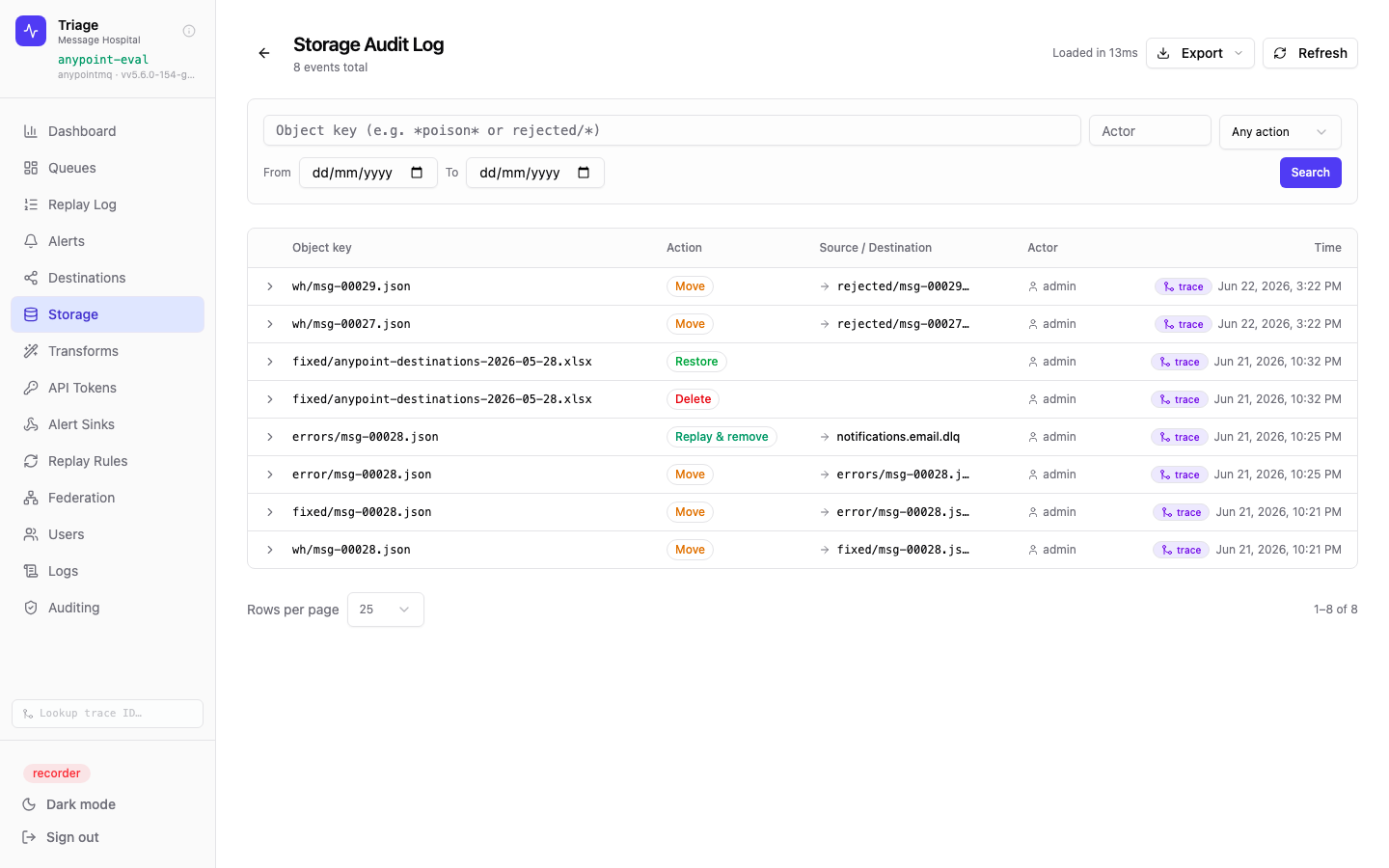Open Users page

pos(107,534)
